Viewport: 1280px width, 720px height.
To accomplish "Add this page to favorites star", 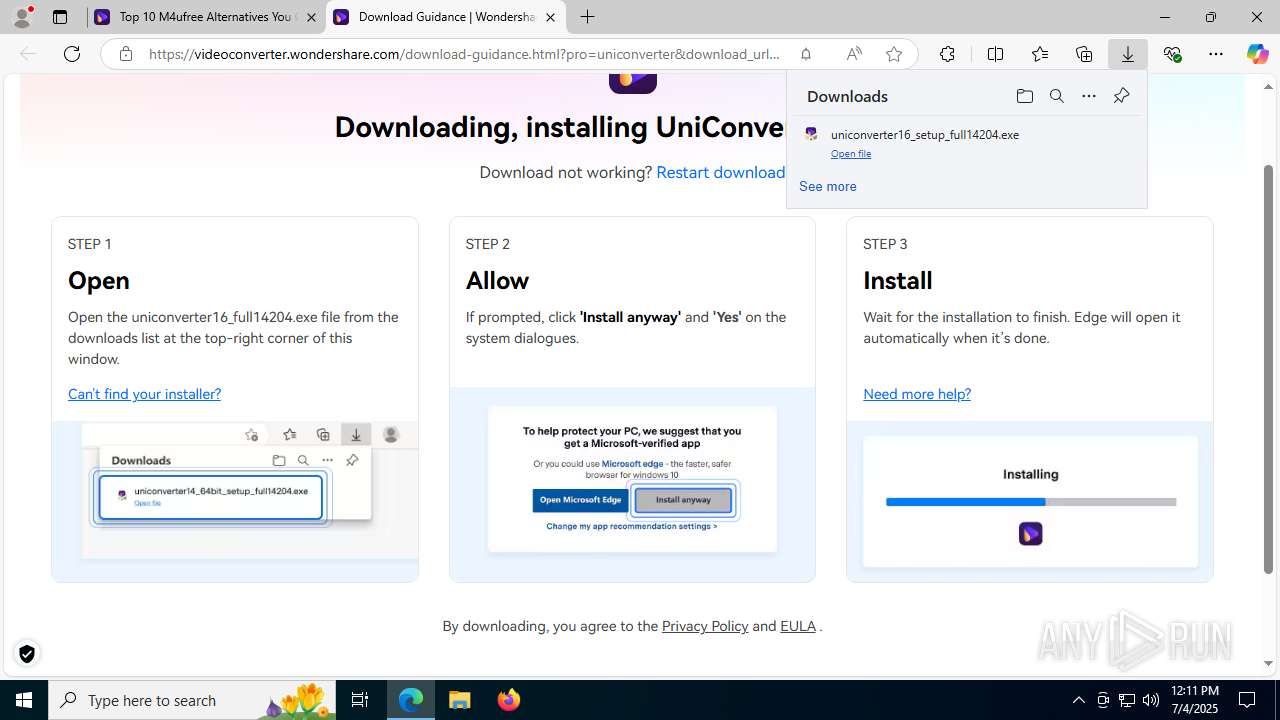I will [x=894, y=54].
